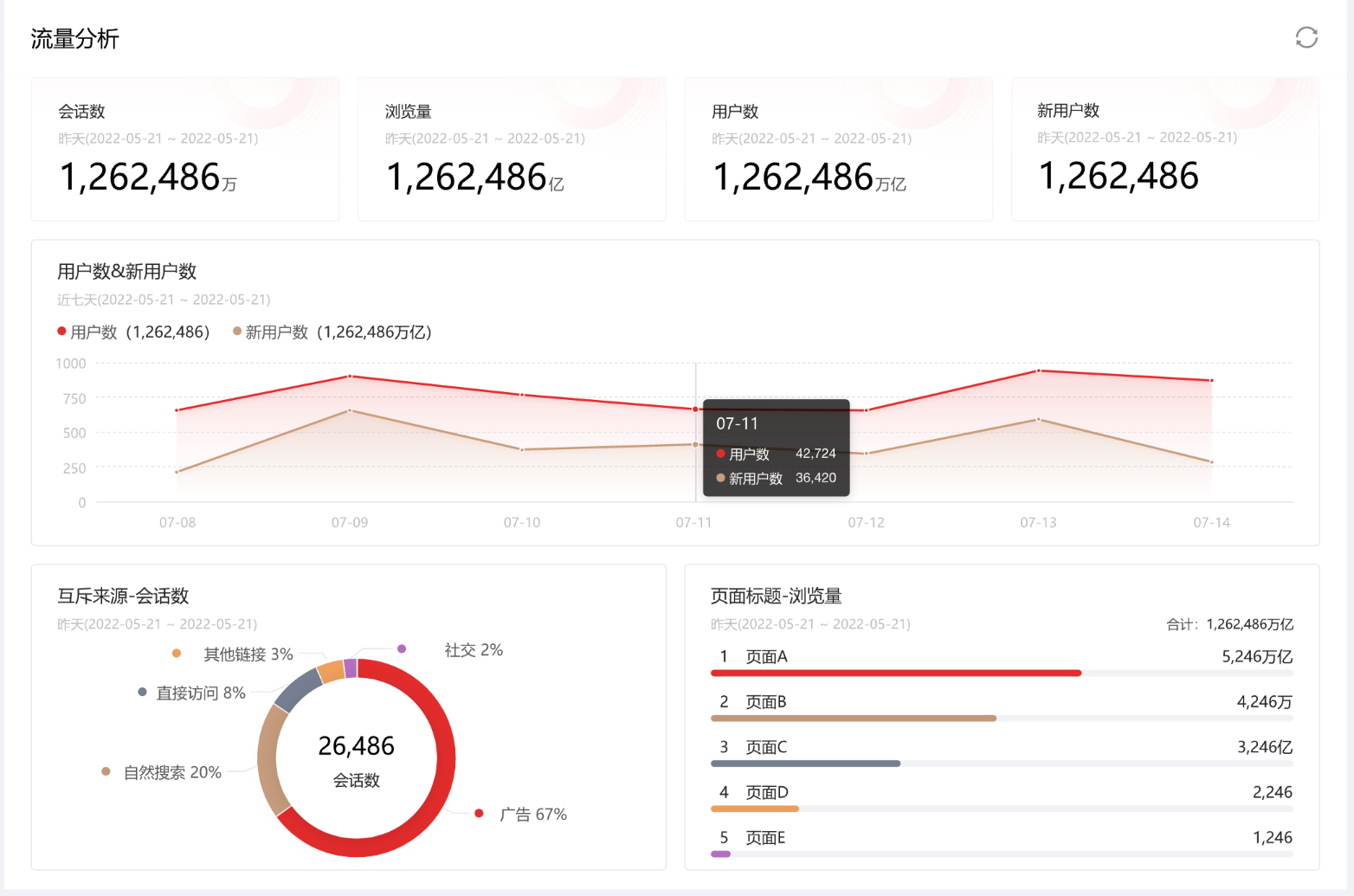Click the 浏览量 summary card

pyautogui.click(x=511, y=149)
